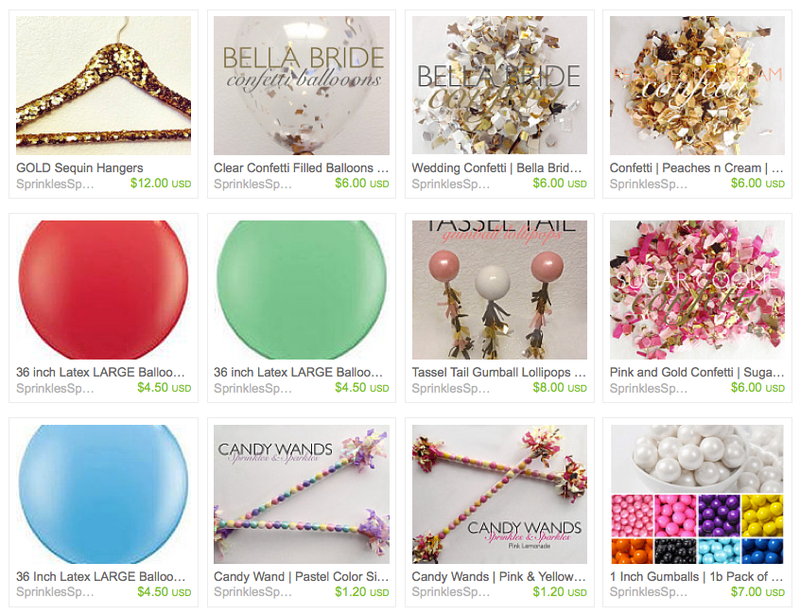Click the green 36 inch latex balloon photo

click(x=301, y=289)
